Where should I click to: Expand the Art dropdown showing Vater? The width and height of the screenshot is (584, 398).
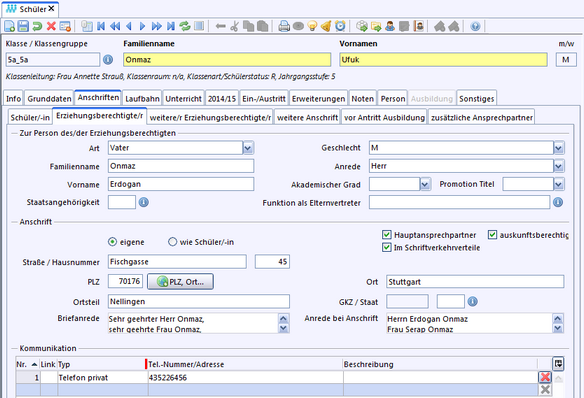tap(248, 148)
